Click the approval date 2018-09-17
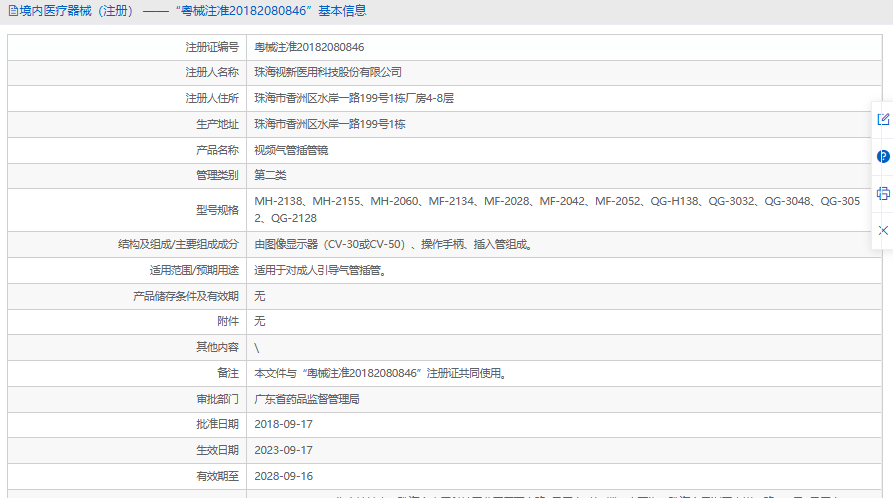The height and width of the screenshot is (498, 893). (283, 424)
